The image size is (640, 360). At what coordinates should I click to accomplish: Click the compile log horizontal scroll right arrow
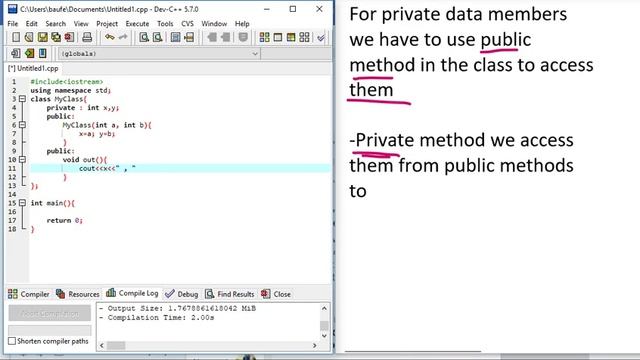314,346
